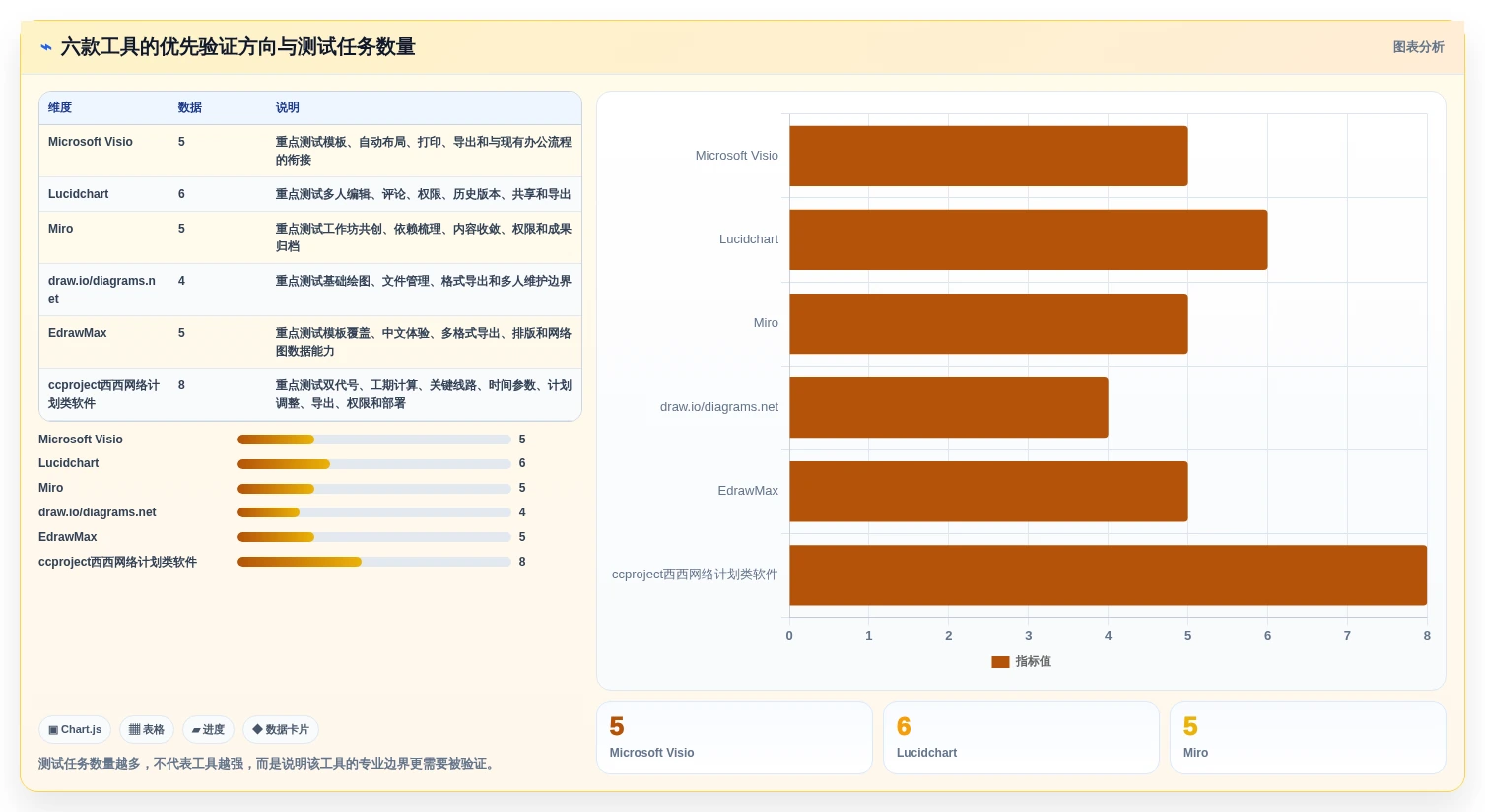Open the Microsoft Visio data card

pyautogui.click(x=734, y=737)
